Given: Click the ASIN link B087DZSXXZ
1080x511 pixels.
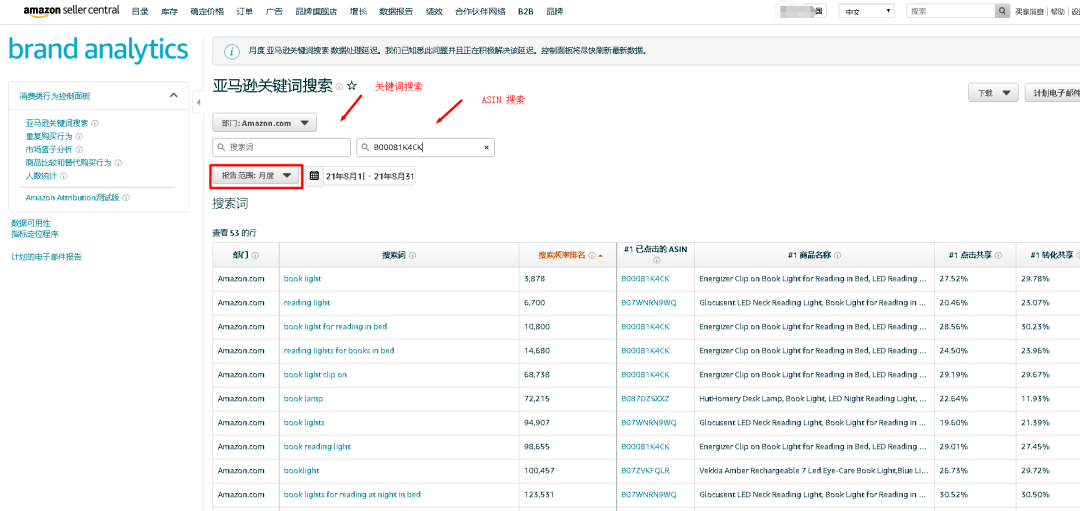Looking at the screenshot, I should coord(644,399).
